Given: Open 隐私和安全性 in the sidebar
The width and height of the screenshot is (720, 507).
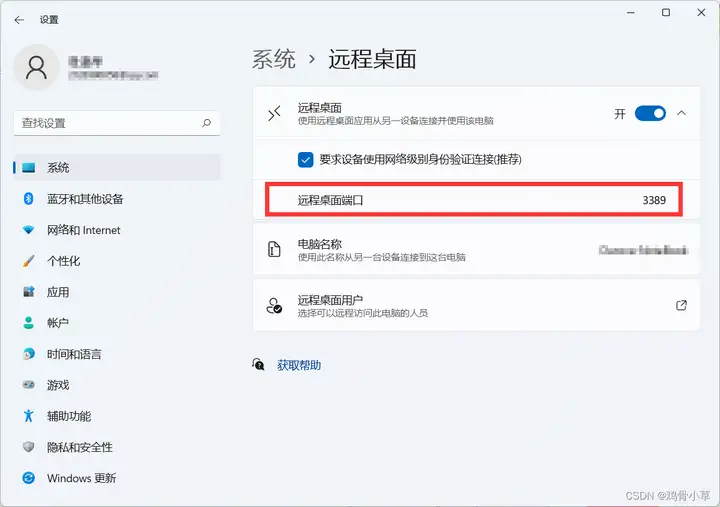Looking at the screenshot, I should pos(117,446).
